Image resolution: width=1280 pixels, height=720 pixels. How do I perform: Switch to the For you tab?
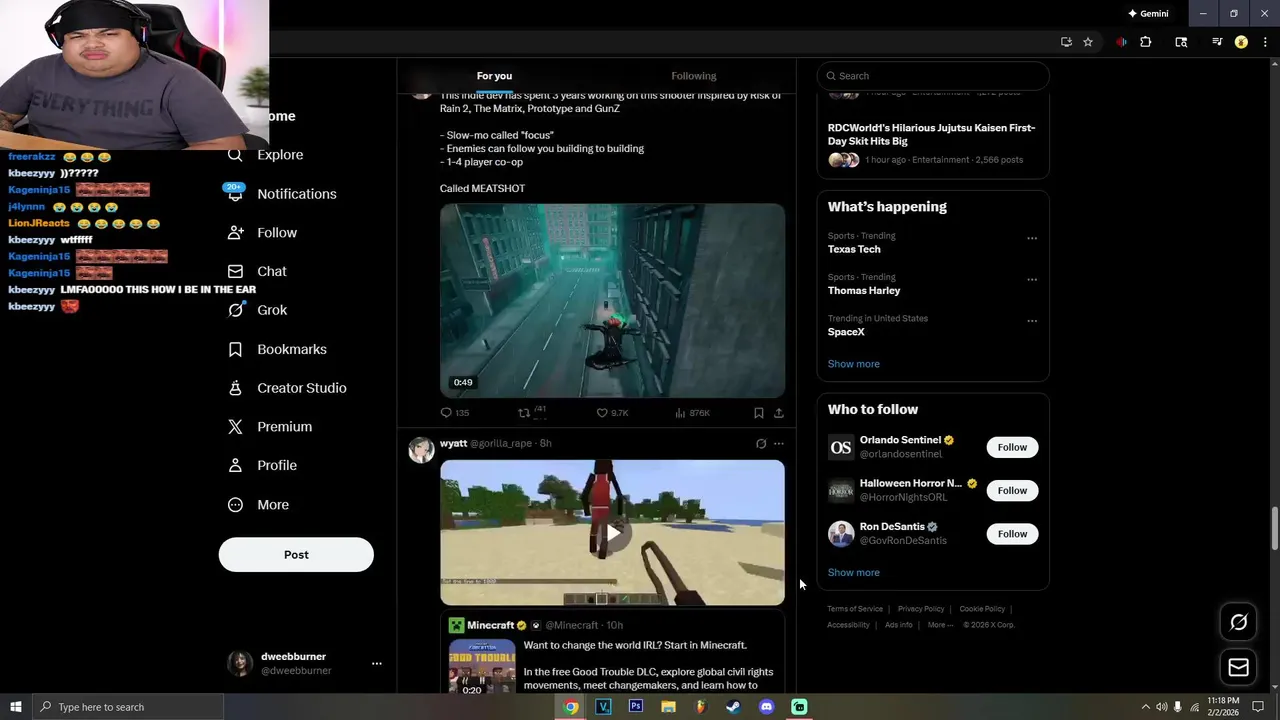coord(494,76)
